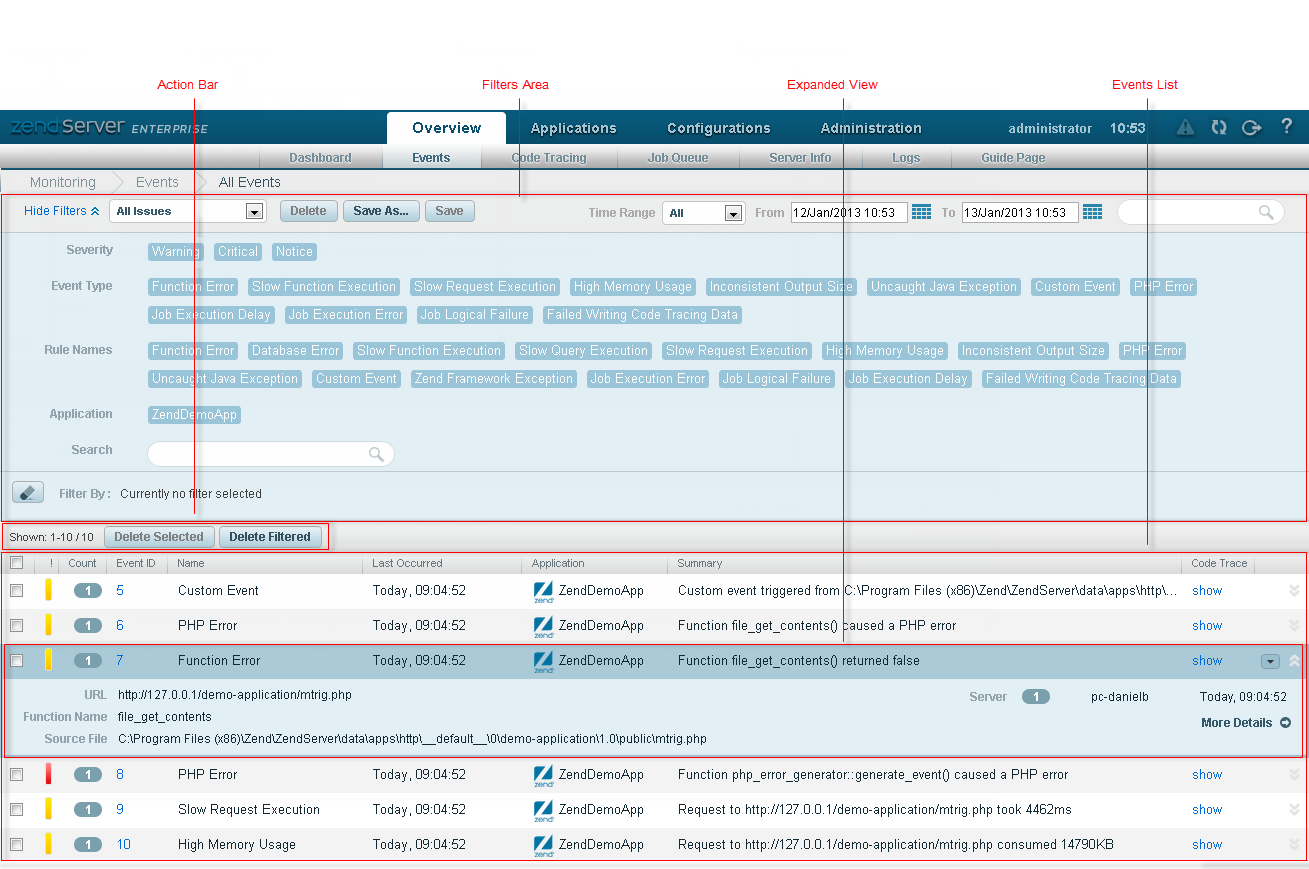Tick the checkbox for Custom Event row

click(x=16, y=591)
